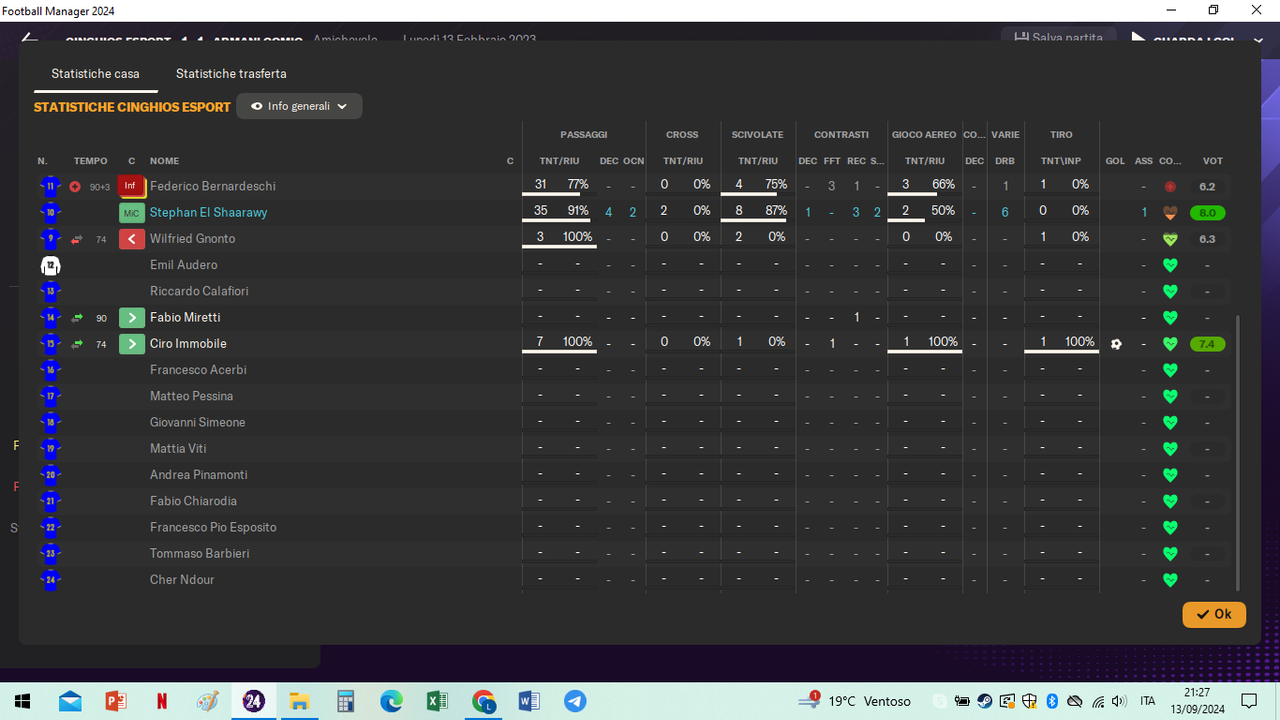This screenshot has height=720, width=1280.
Task: Confirm with the Ok button
Action: click(x=1214, y=615)
